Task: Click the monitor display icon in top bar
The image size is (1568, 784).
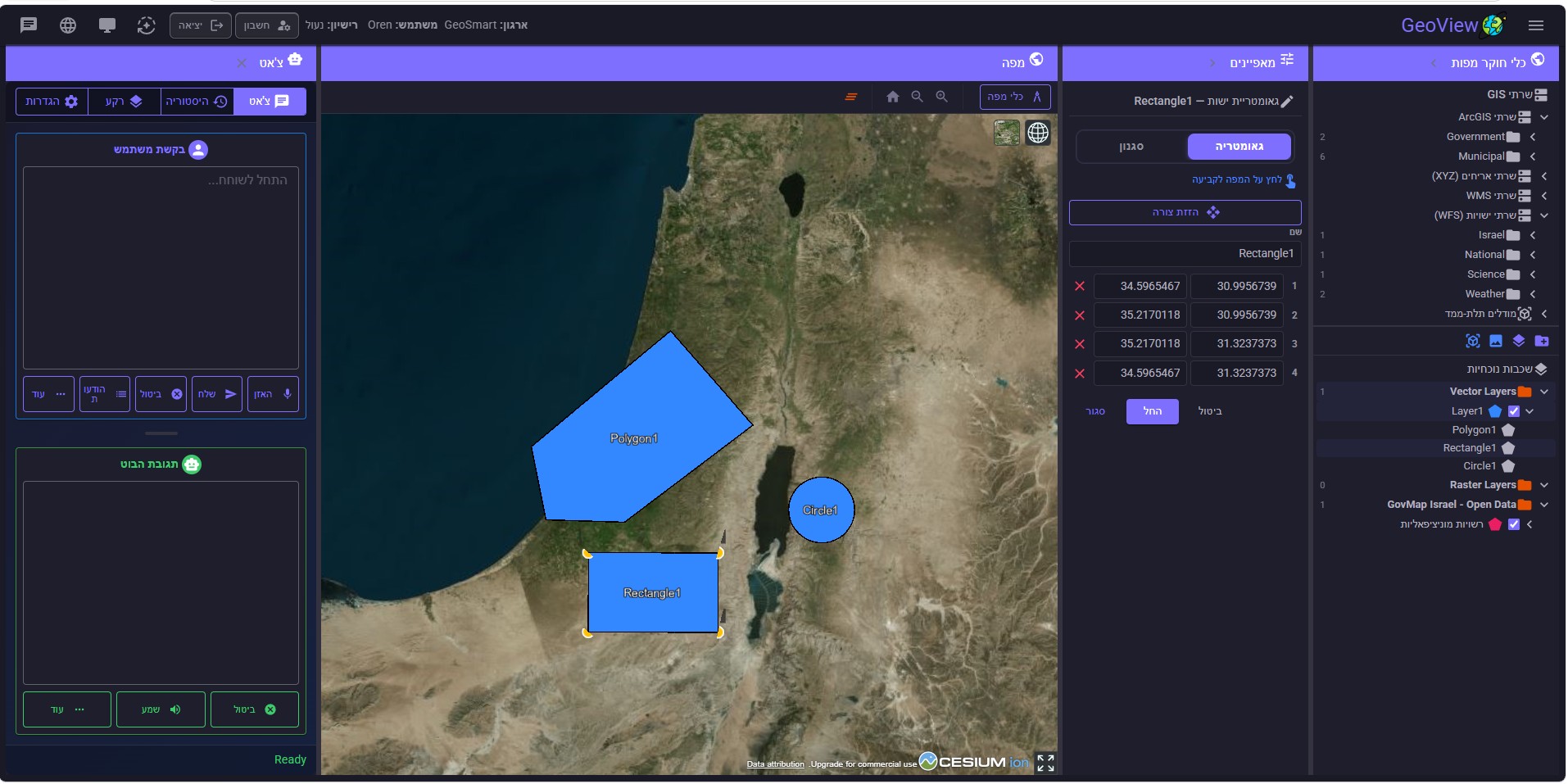Action: tap(107, 25)
